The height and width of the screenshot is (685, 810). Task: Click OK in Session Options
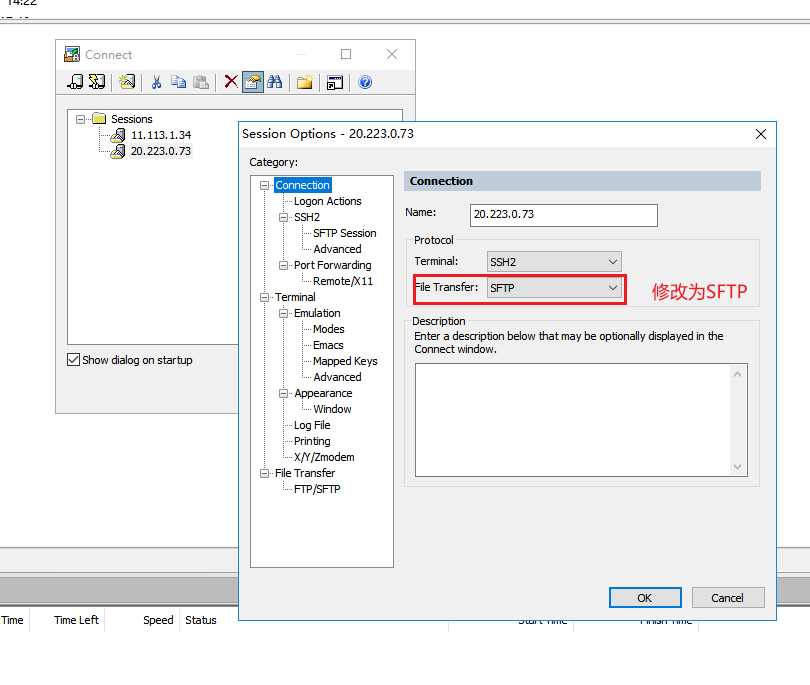[645, 598]
